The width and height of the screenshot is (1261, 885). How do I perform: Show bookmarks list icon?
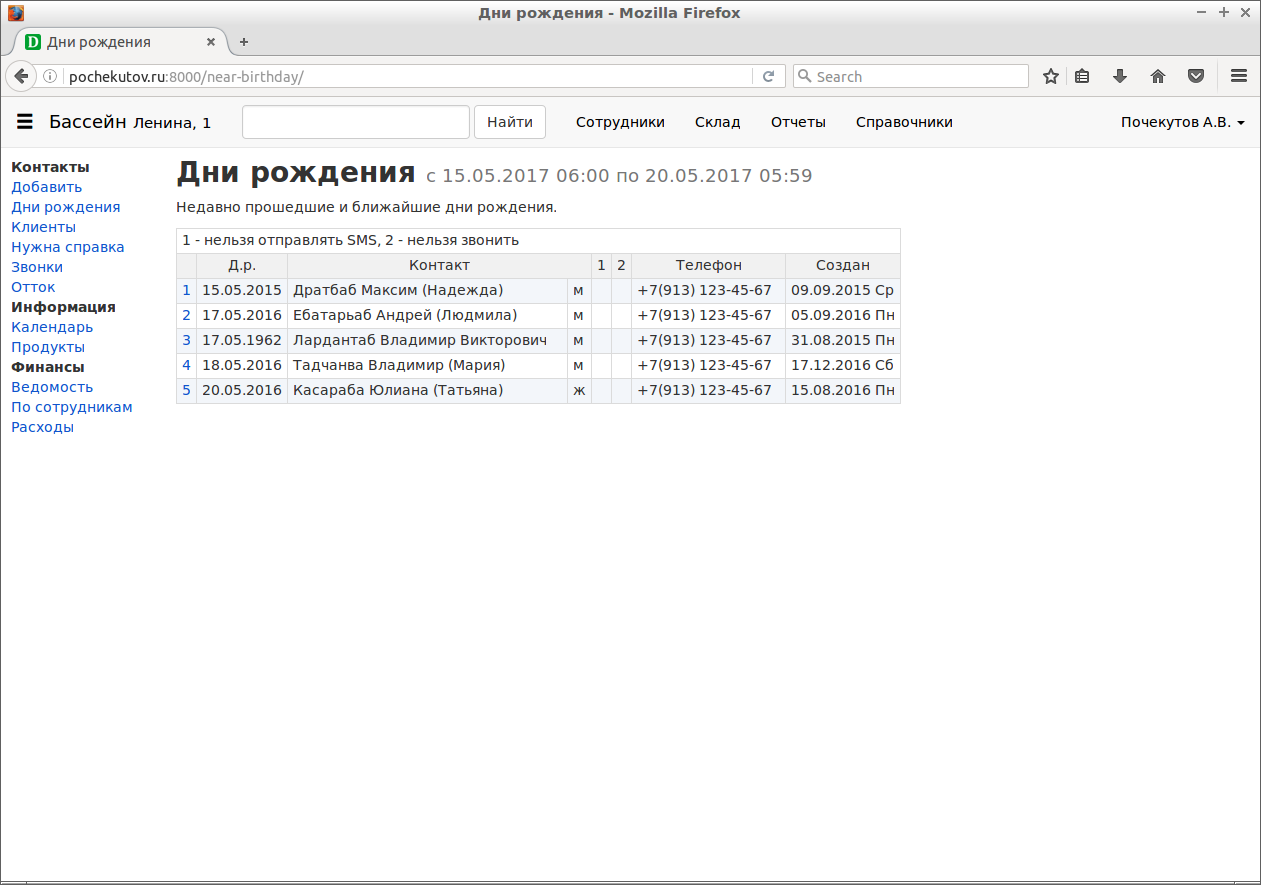(1082, 76)
